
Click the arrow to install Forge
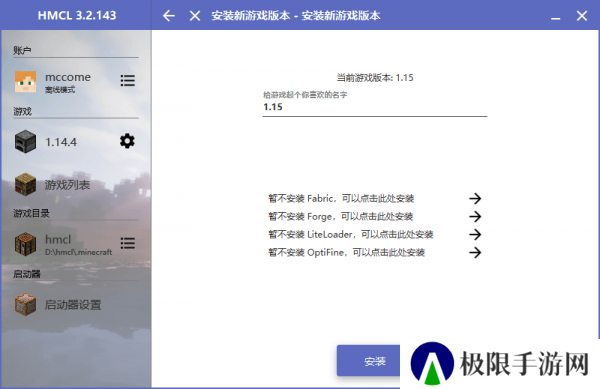pos(475,216)
